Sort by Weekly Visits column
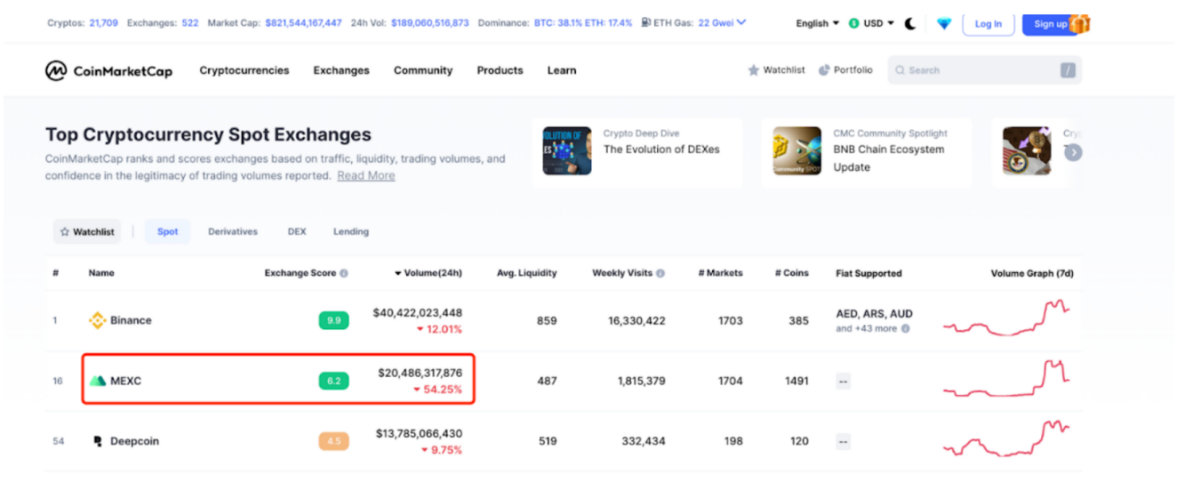1201x491 pixels. point(622,273)
